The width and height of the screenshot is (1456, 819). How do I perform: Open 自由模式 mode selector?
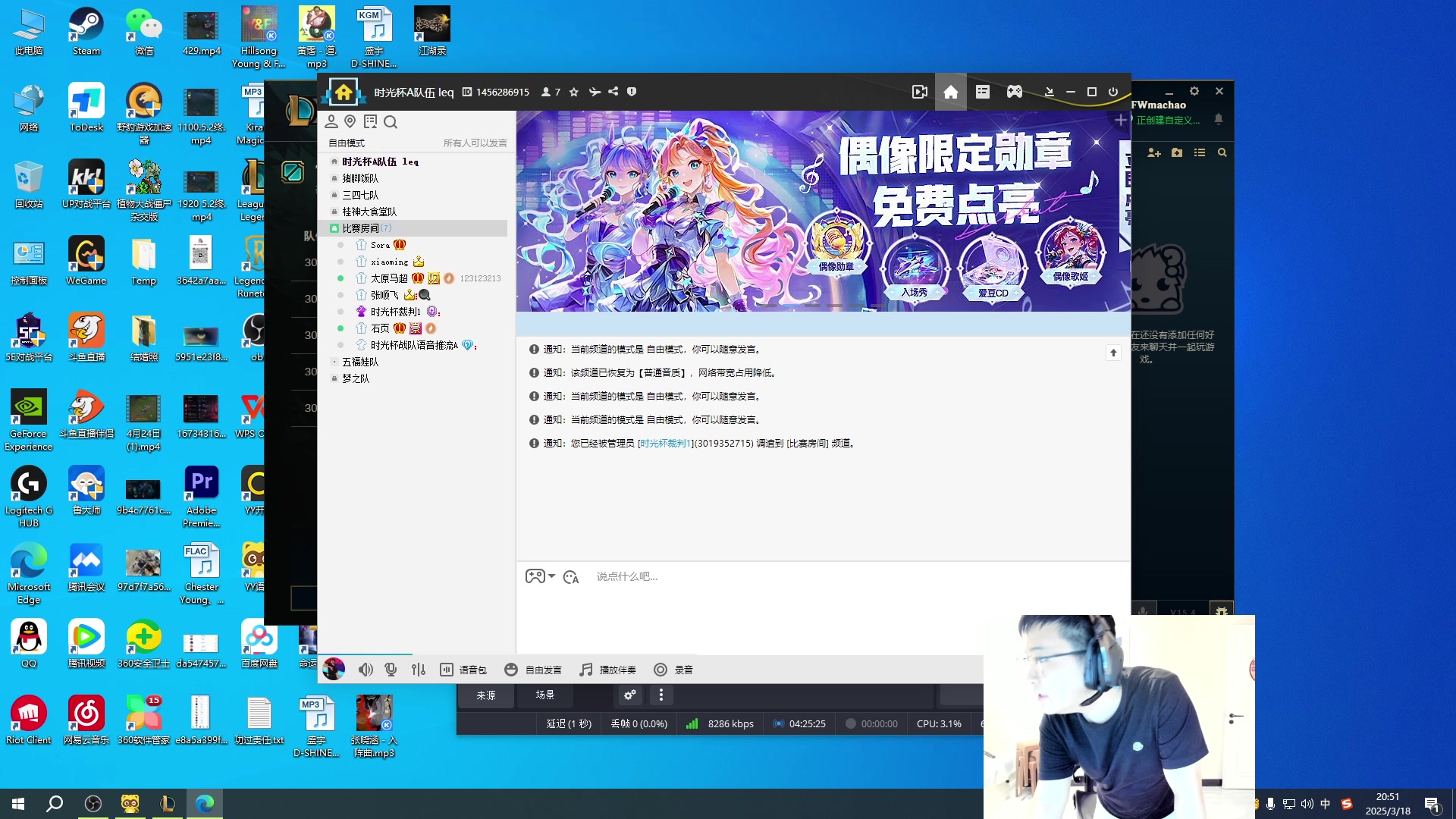pos(347,143)
